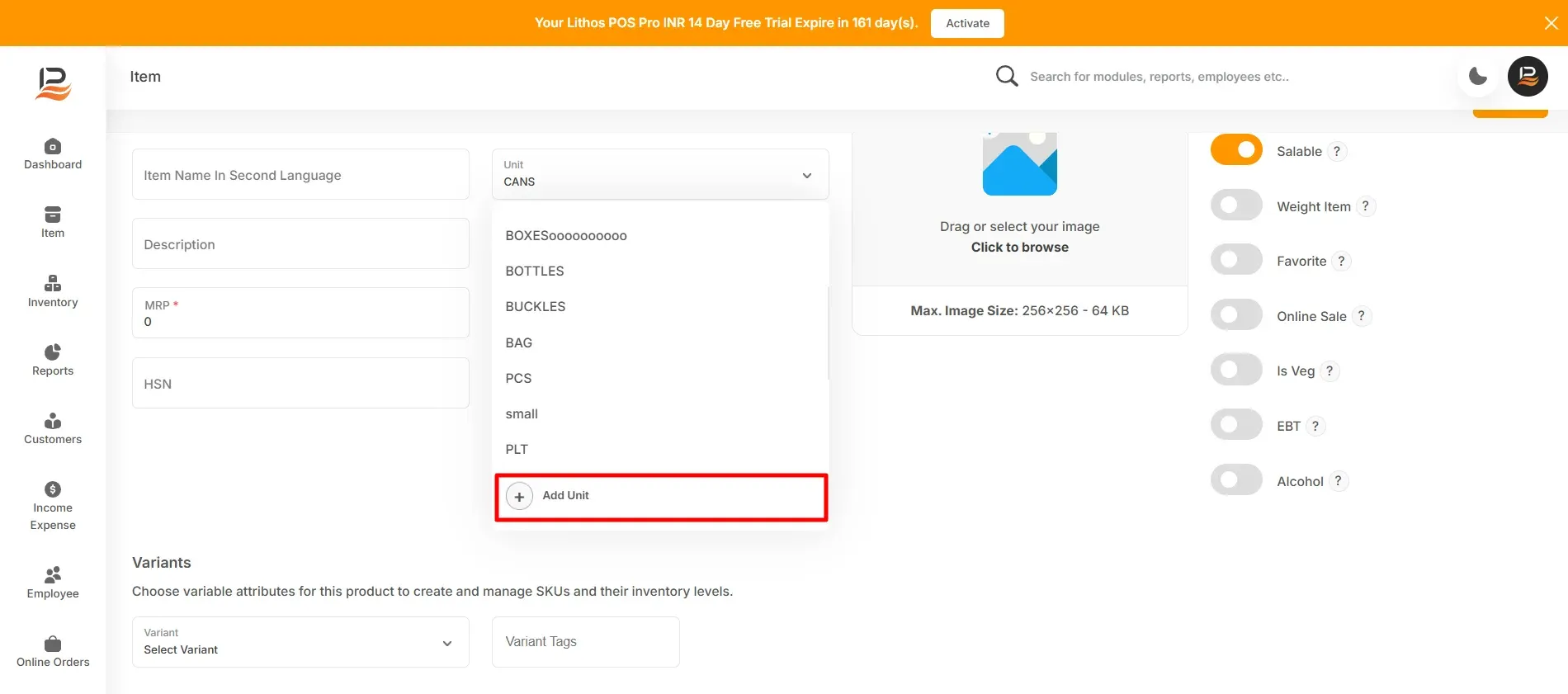Image resolution: width=1568 pixels, height=694 pixels.
Task: Show help for EBT option
Action: (x=1315, y=426)
